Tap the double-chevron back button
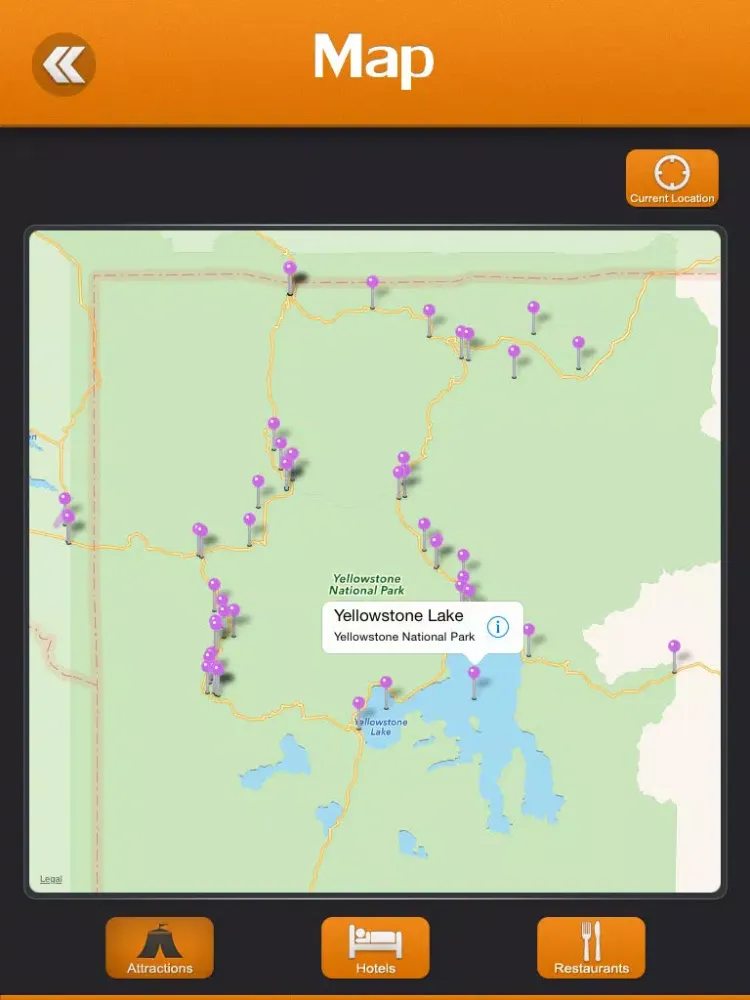This screenshot has height=1000, width=750. [64, 64]
